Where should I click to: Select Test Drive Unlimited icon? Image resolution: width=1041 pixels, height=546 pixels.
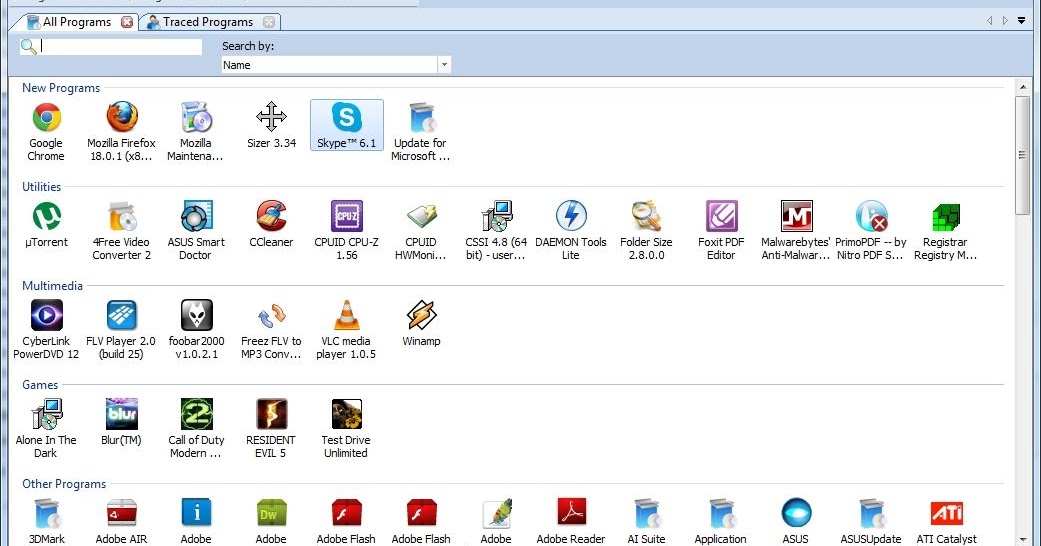347,414
